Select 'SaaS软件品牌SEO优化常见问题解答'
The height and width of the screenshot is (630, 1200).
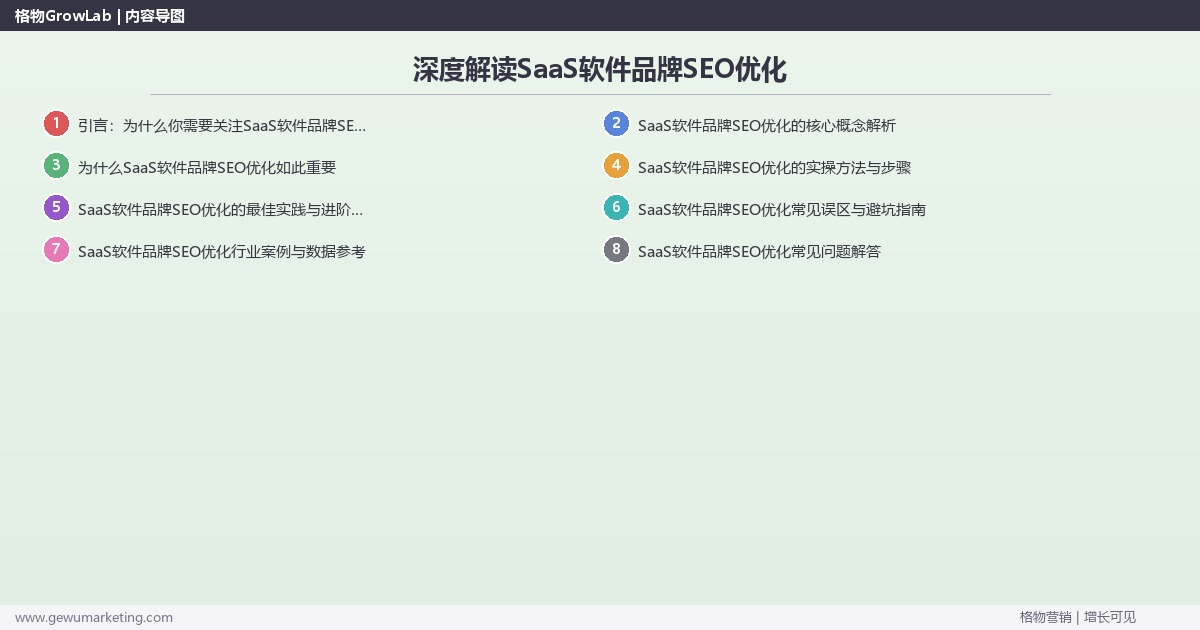pos(759,252)
